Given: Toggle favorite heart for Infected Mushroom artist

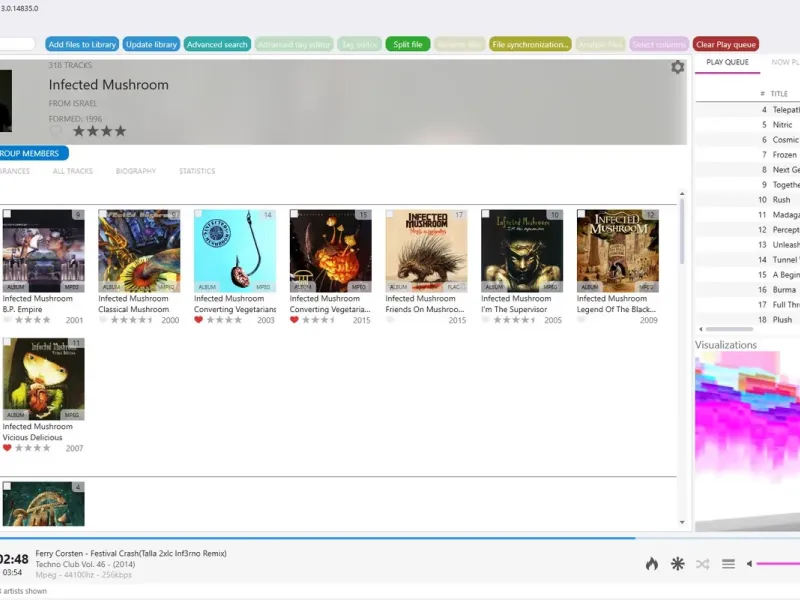Looking at the screenshot, I should click(x=56, y=131).
